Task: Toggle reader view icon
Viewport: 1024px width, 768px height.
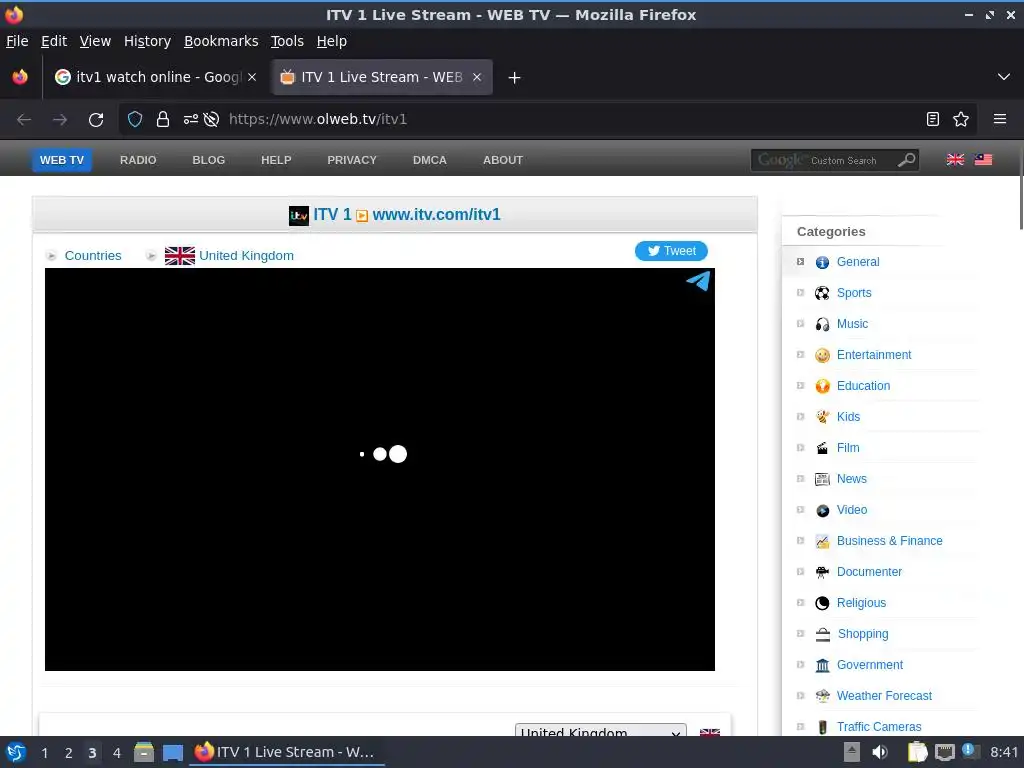Action: [x=933, y=119]
